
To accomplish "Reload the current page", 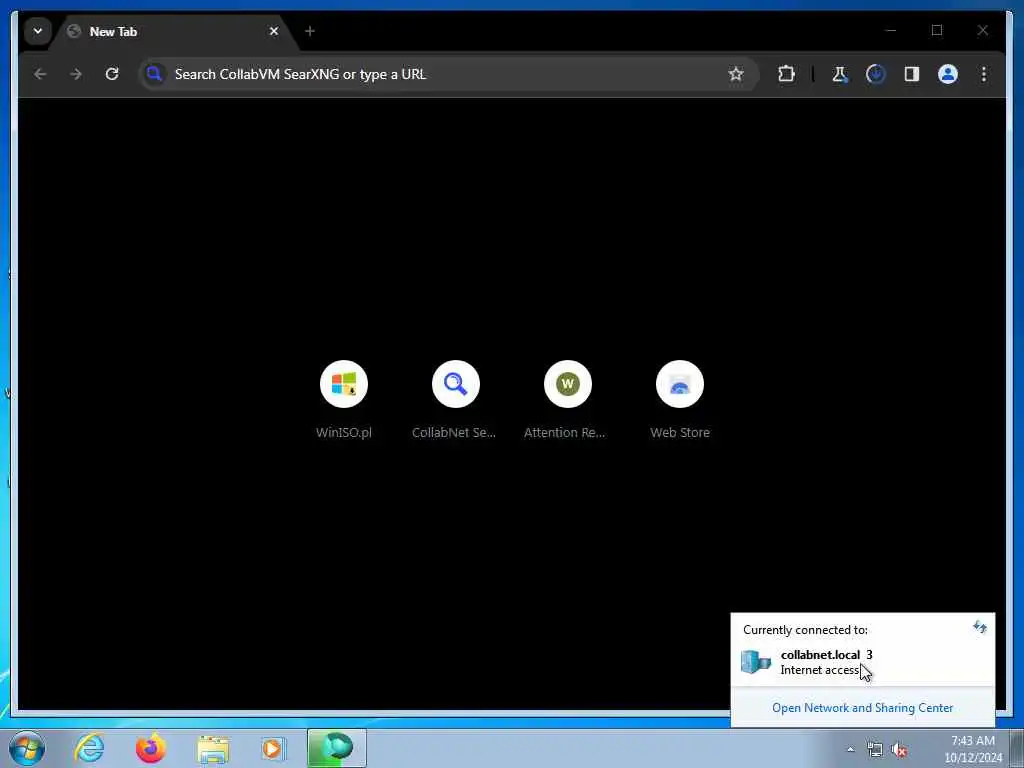I will tap(112, 74).
